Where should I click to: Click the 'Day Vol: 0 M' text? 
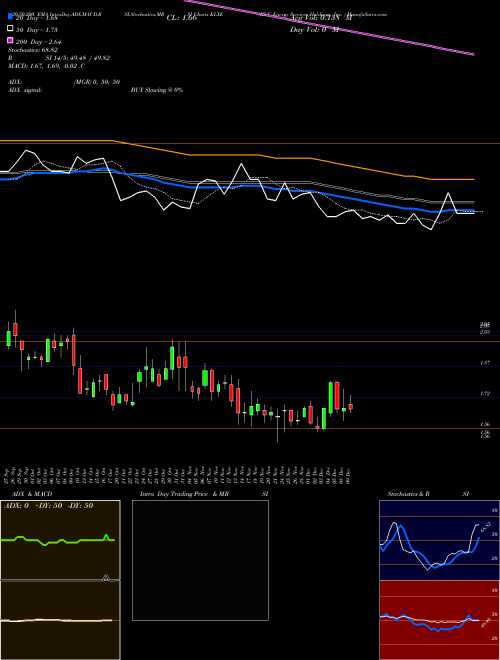(x=314, y=29)
